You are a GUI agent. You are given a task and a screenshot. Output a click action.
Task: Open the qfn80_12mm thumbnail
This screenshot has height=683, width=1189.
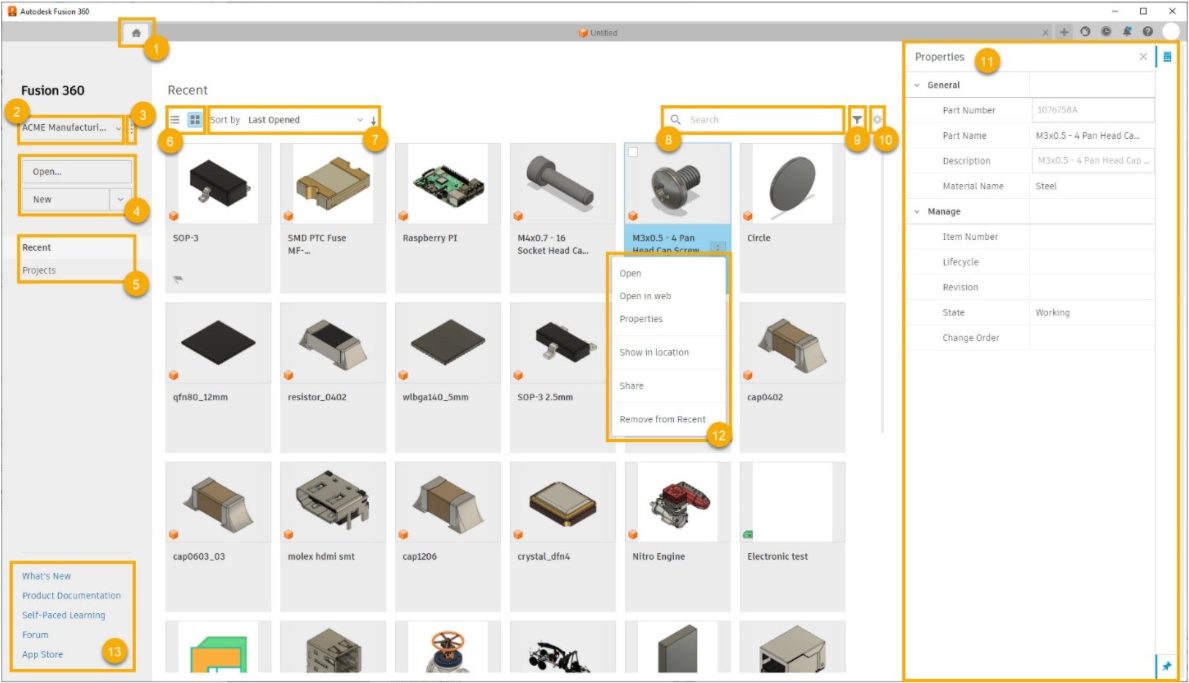click(218, 343)
